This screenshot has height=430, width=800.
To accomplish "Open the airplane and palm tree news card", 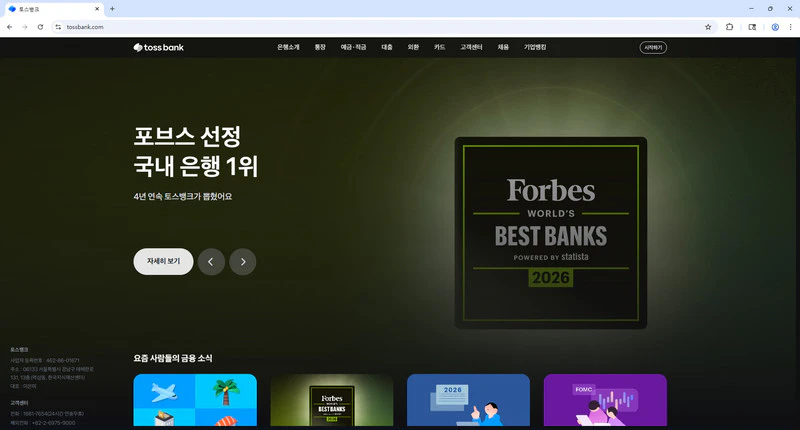I will 195,400.
